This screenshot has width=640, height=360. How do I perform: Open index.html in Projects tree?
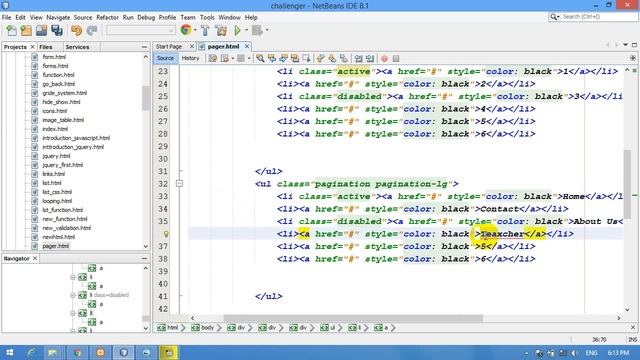(x=55, y=129)
